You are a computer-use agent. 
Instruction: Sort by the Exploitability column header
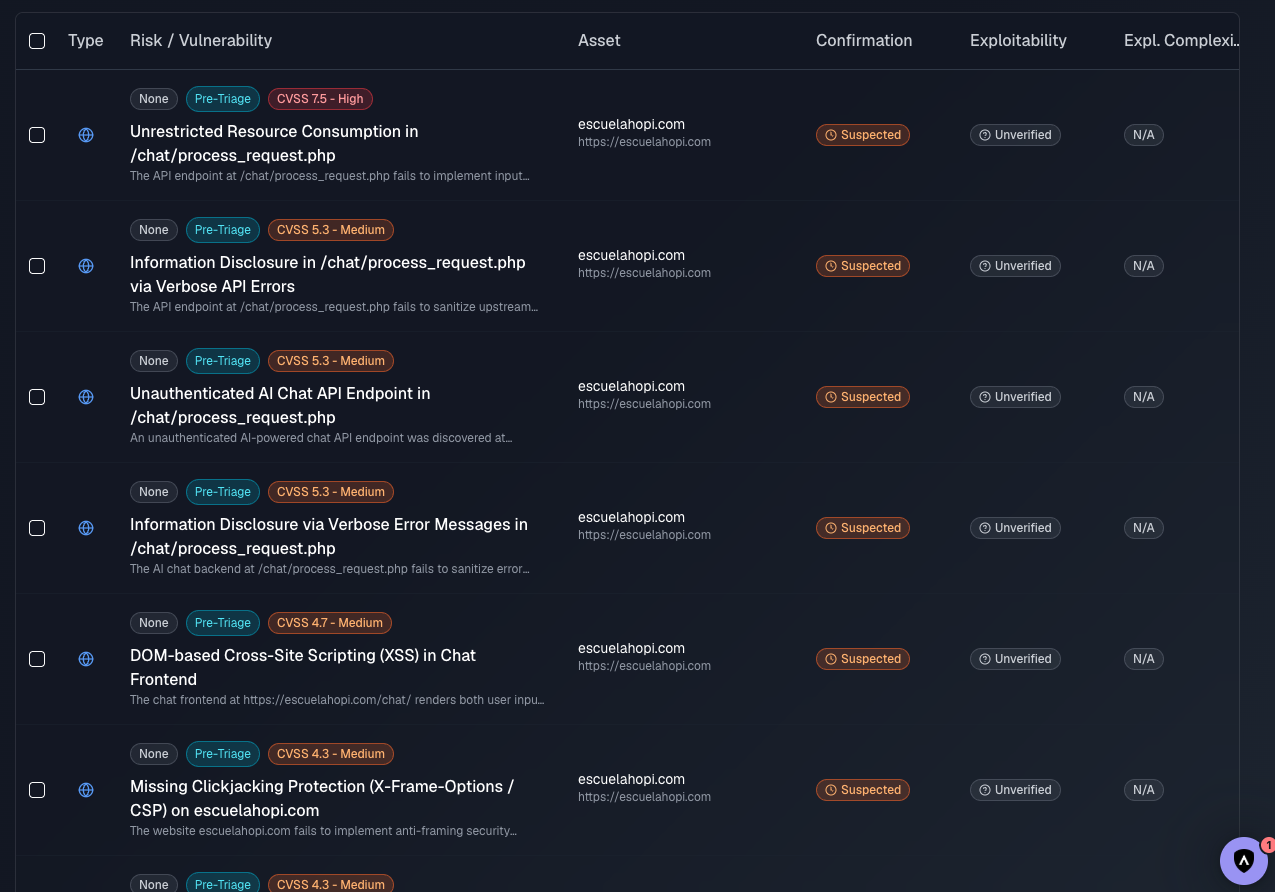coord(1018,41)
